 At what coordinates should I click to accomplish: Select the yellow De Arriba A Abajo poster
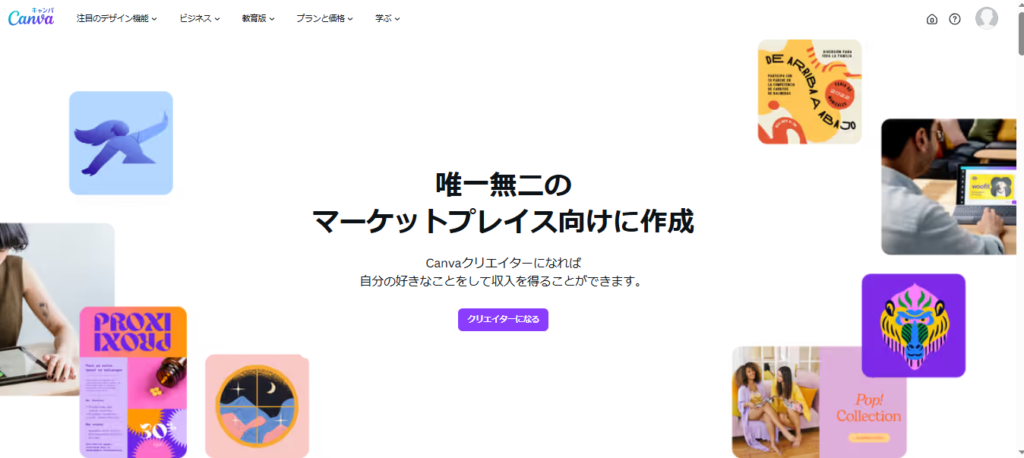click(x=809, y=91)
